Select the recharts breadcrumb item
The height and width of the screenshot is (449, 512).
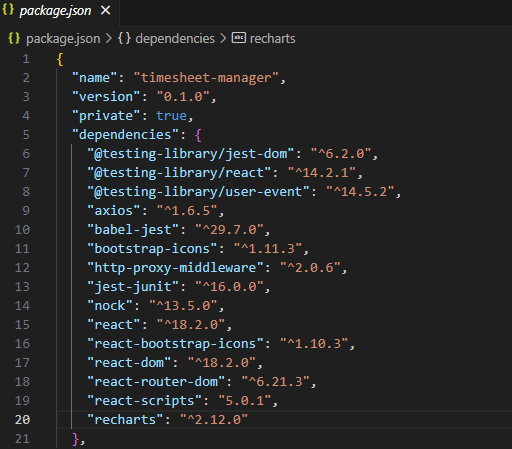[x=272, y=39]
